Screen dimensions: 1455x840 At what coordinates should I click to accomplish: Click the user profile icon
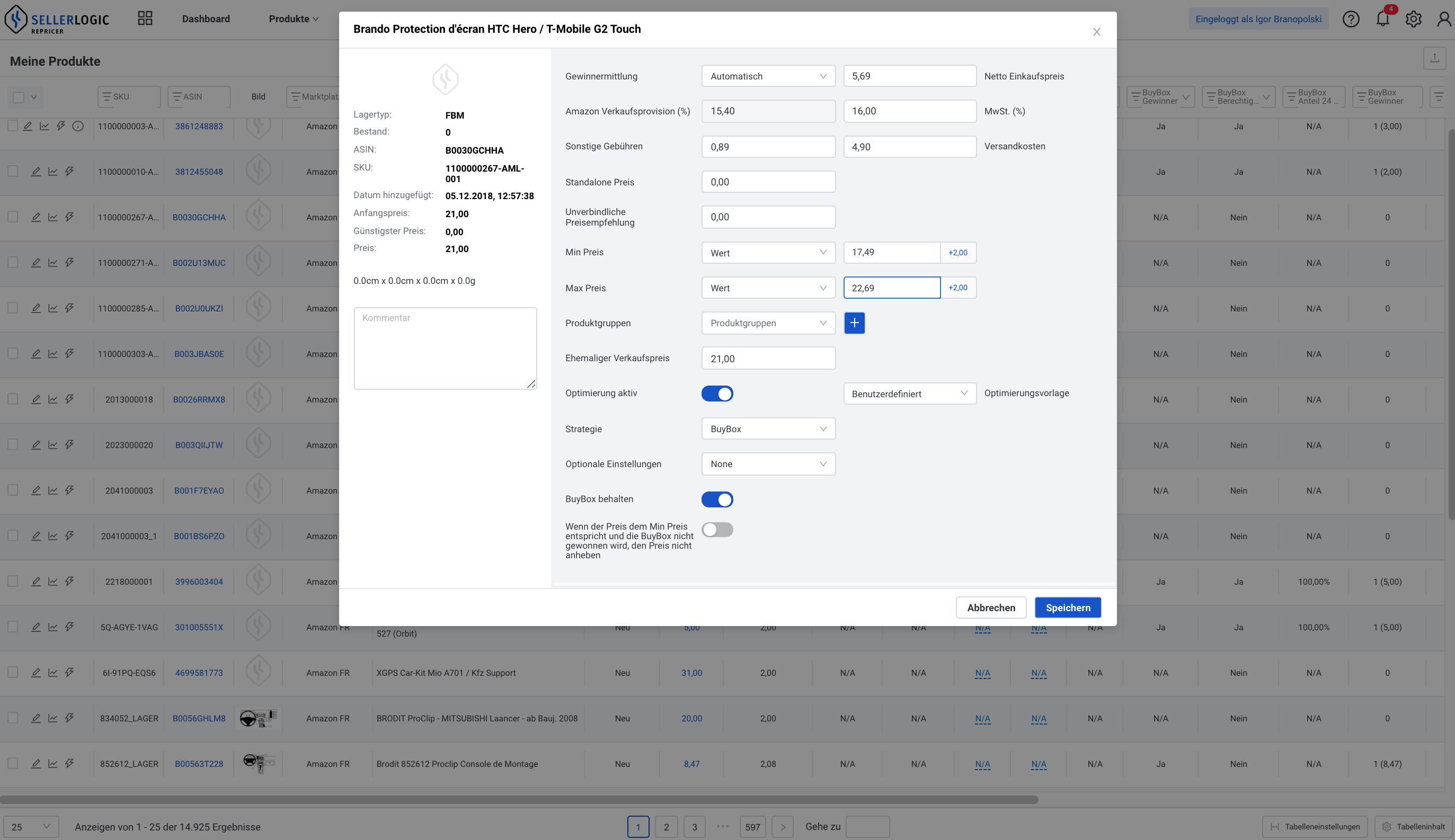1444,19
